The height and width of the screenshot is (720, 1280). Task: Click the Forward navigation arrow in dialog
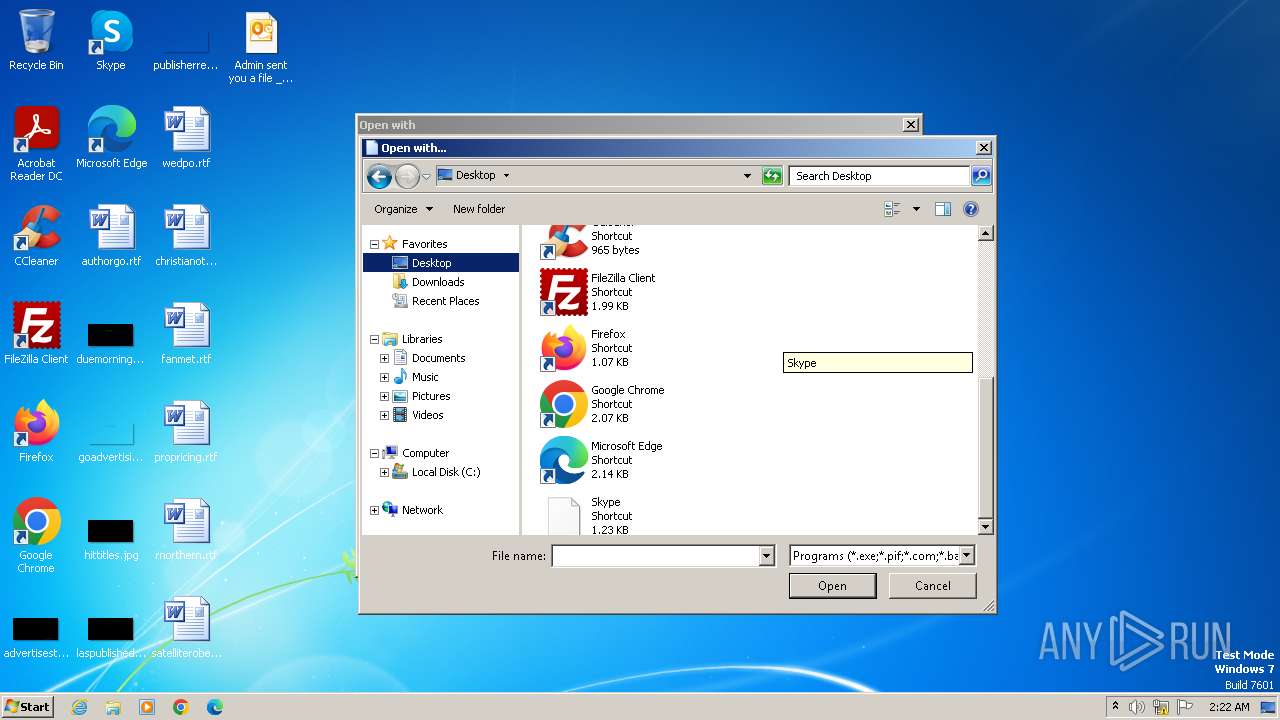click(x=407, y=177)
